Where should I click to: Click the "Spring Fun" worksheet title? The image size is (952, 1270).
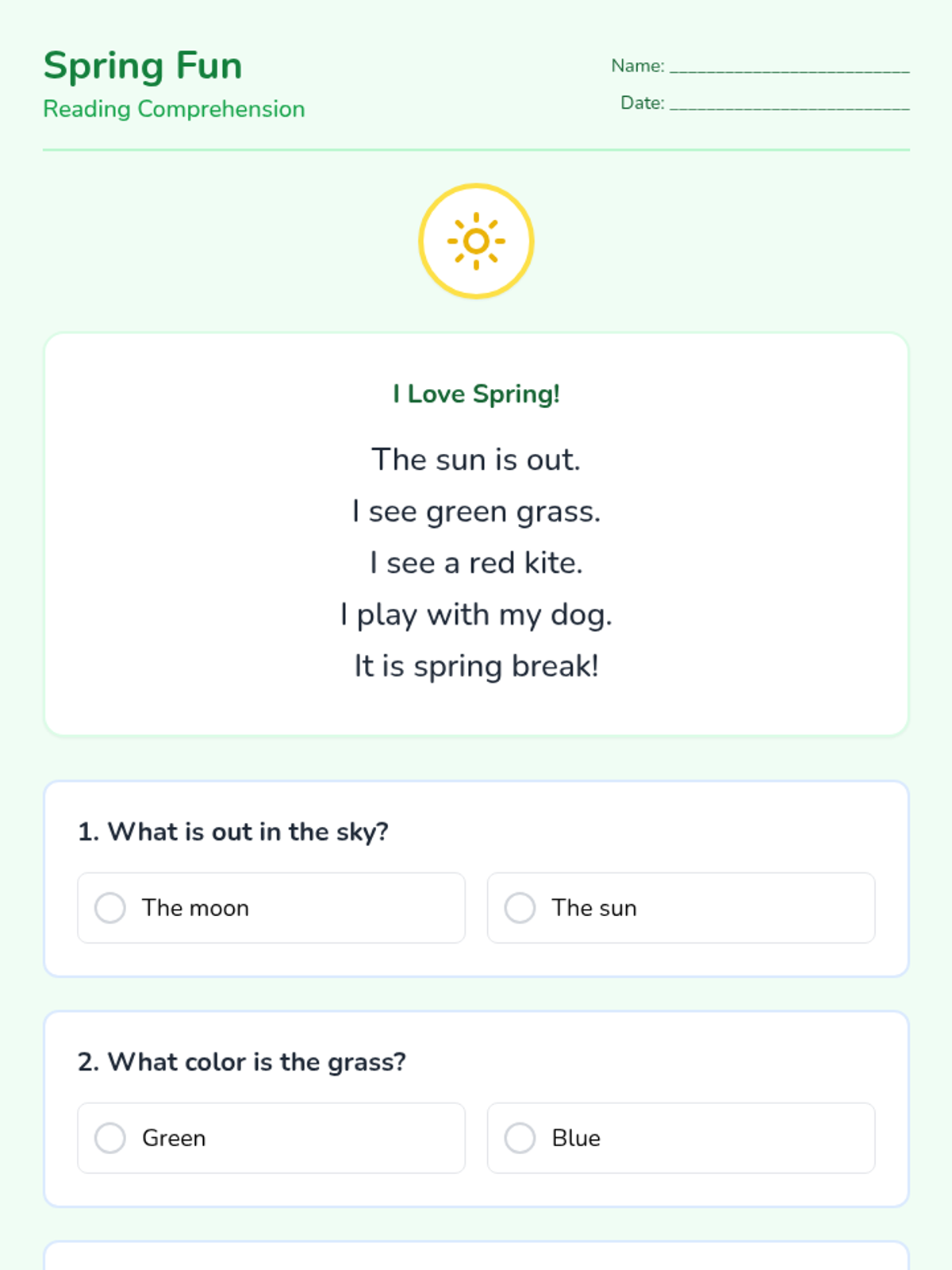pyautogui.click(x=143, y=65)
